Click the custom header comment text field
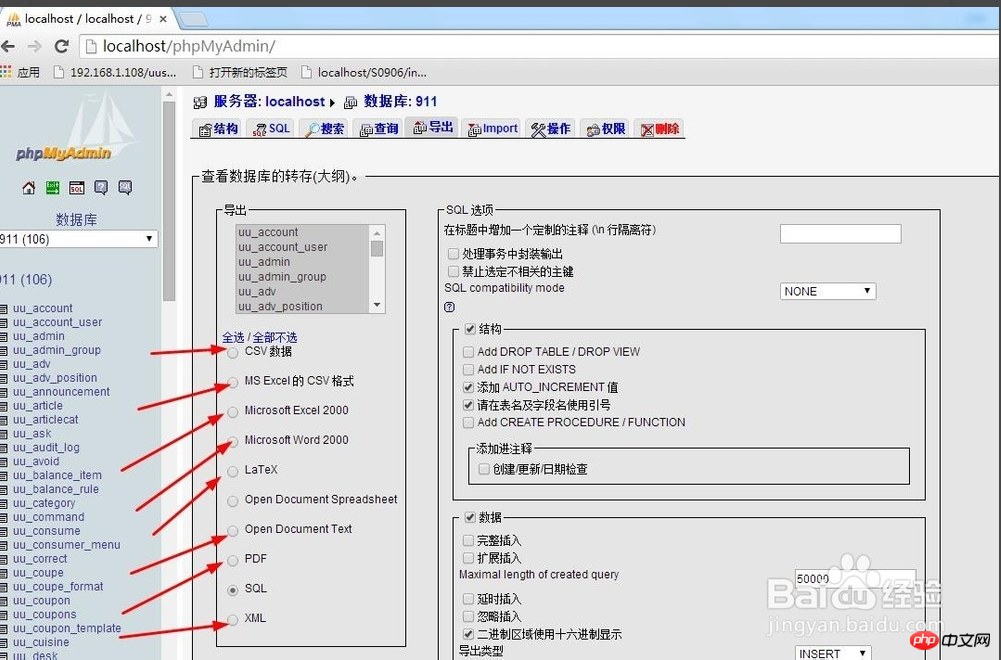 click(840, 234)
